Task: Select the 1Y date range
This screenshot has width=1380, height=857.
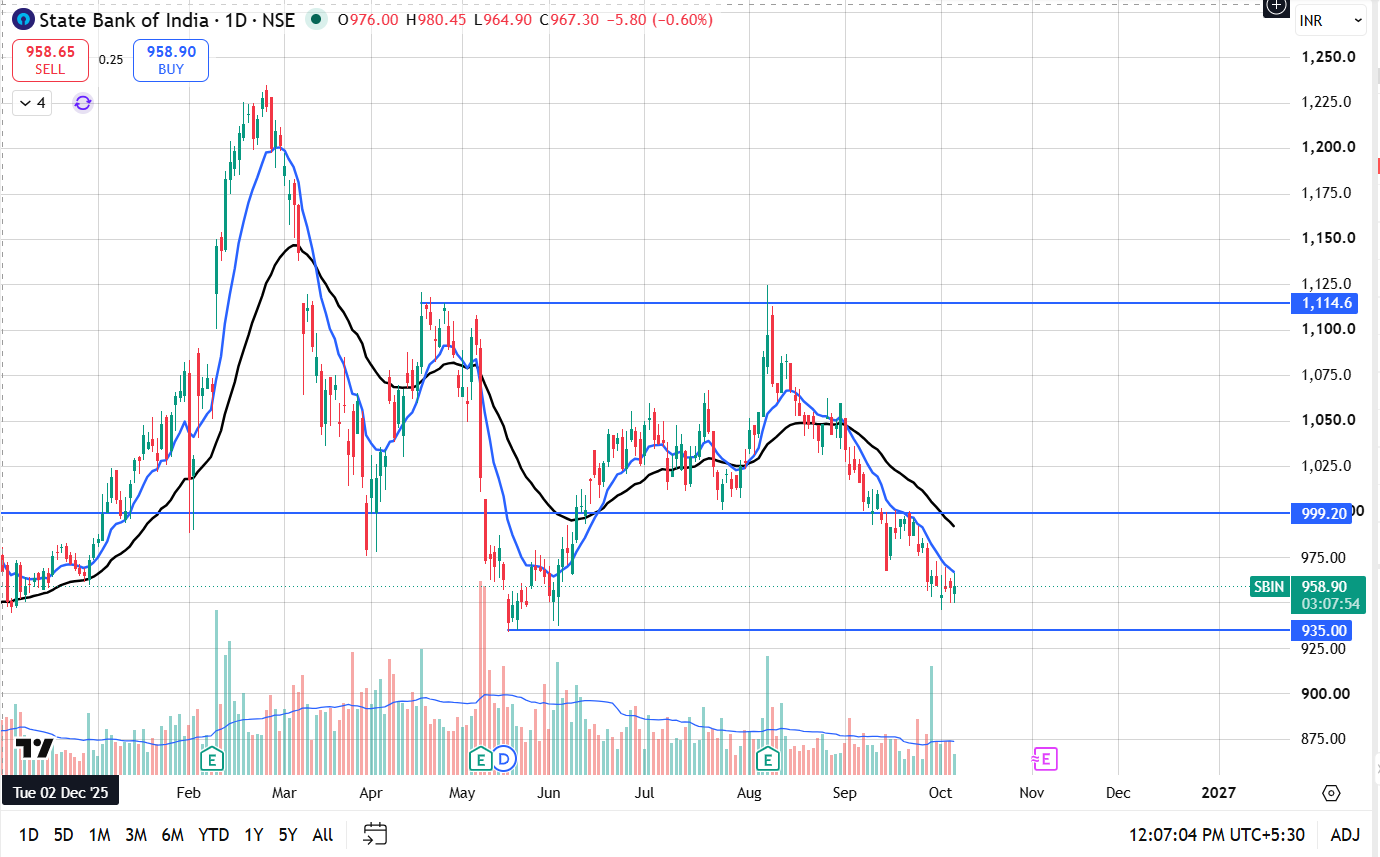Action: [254, 834]
